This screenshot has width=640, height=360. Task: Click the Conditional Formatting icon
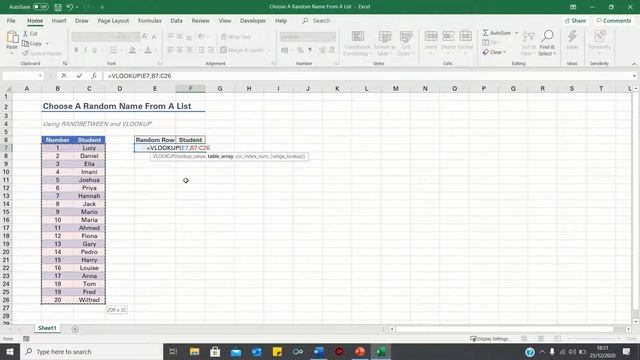[358, 37]
